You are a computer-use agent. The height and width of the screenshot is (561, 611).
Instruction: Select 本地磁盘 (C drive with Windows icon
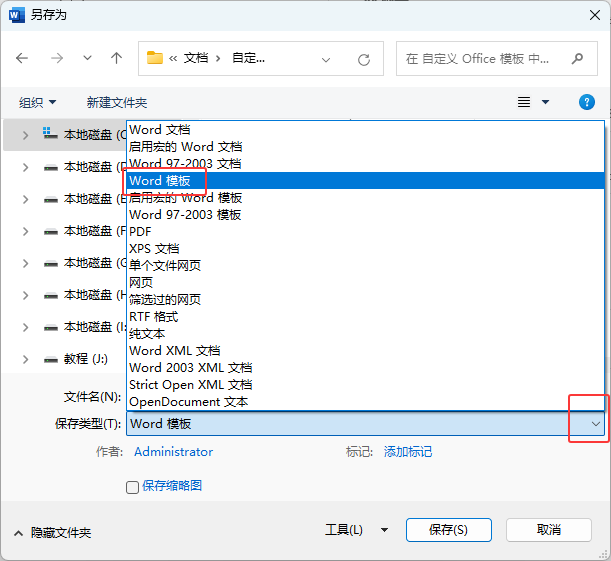point(84,134)
